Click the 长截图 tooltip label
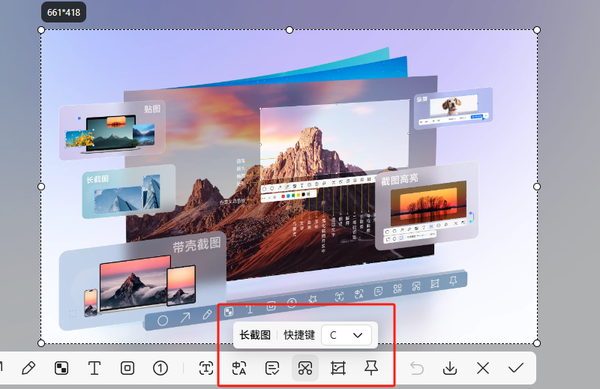The image size is (600, 389). pos(255,335)
